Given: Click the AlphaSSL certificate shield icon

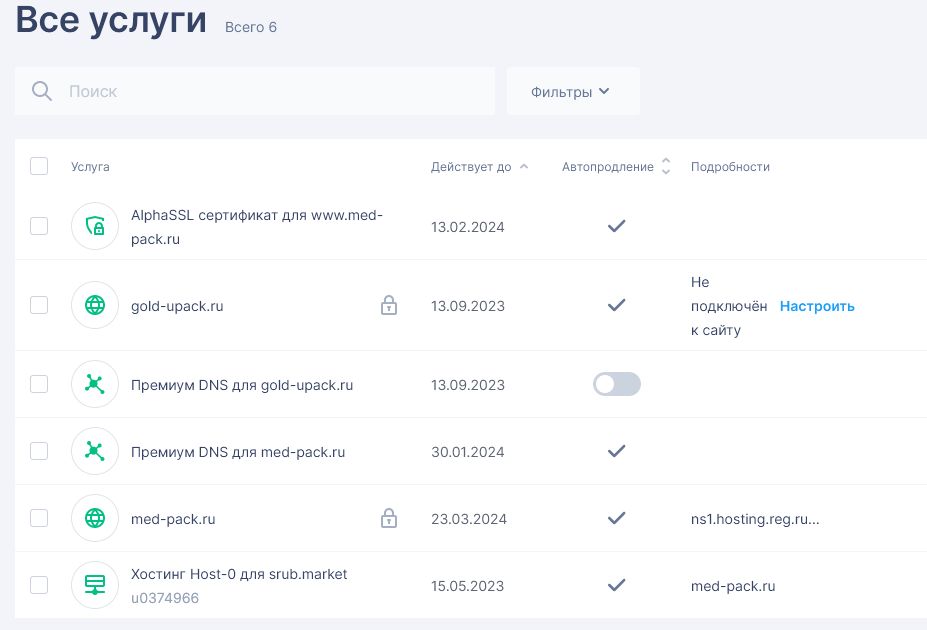Looking at the screenshot, I should point(95,227).
